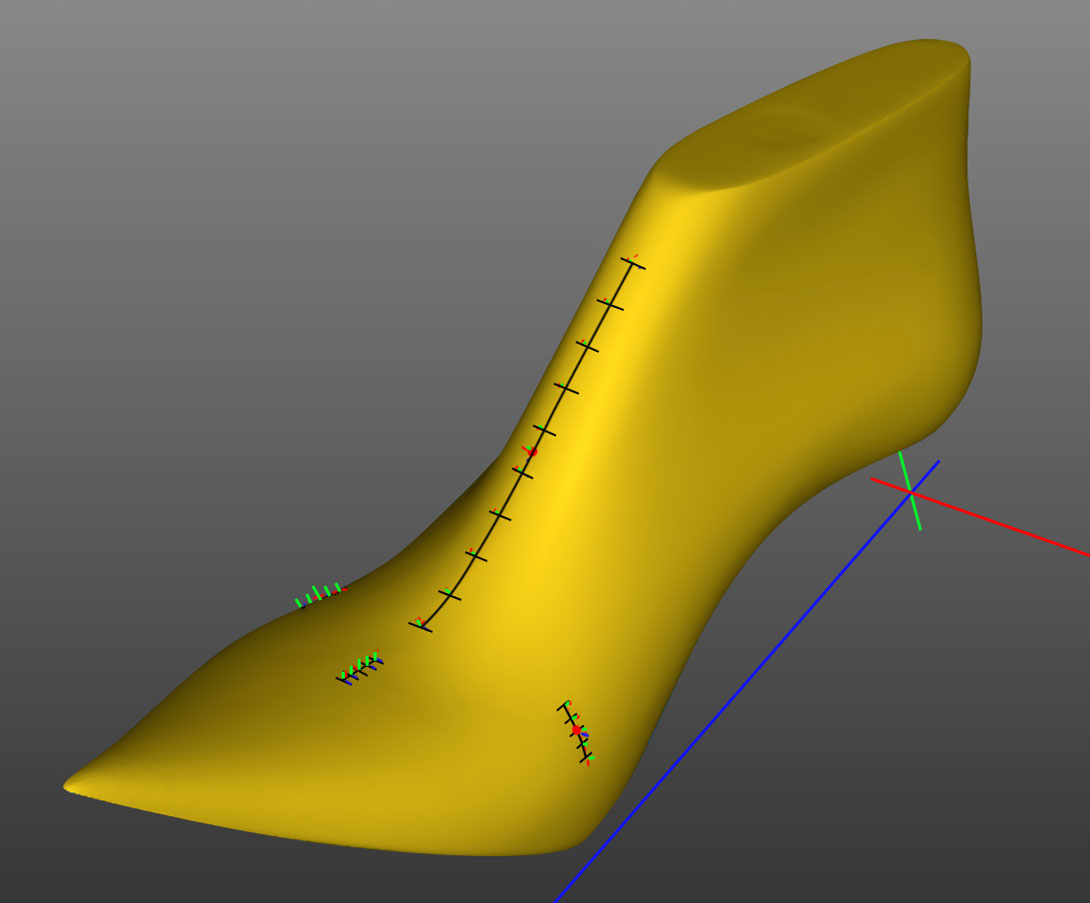
Task: Click the upper end tick of the long curve
Action: [633, 263]
